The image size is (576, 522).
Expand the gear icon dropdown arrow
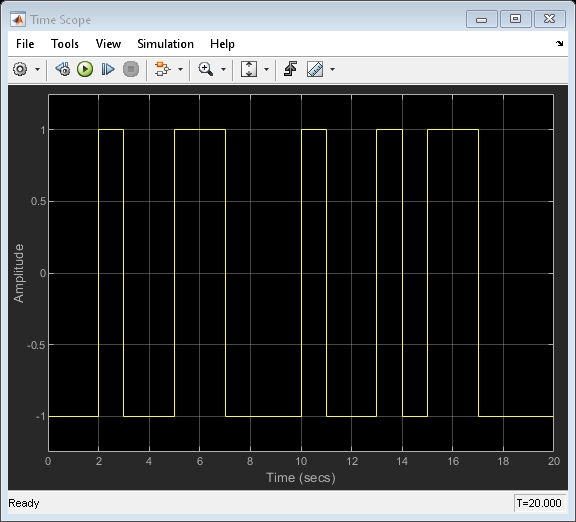pyautogui.click(x=37, y=69)
